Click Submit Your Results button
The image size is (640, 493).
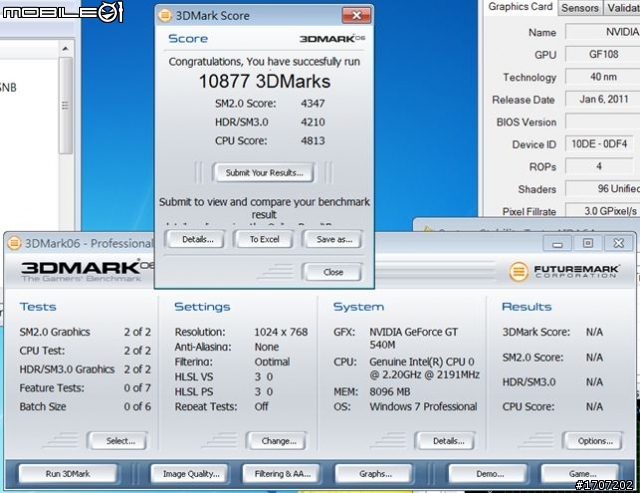click(263, 173)
